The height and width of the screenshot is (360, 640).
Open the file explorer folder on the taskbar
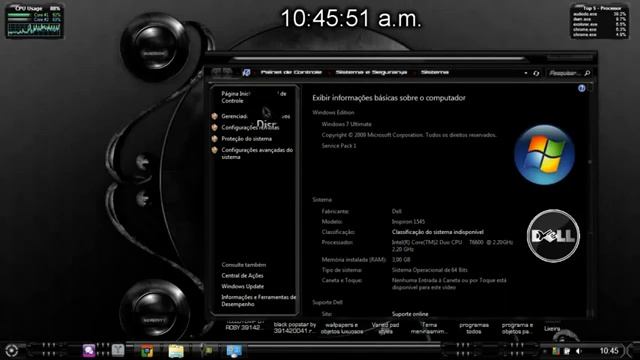[x=176, y=351]
